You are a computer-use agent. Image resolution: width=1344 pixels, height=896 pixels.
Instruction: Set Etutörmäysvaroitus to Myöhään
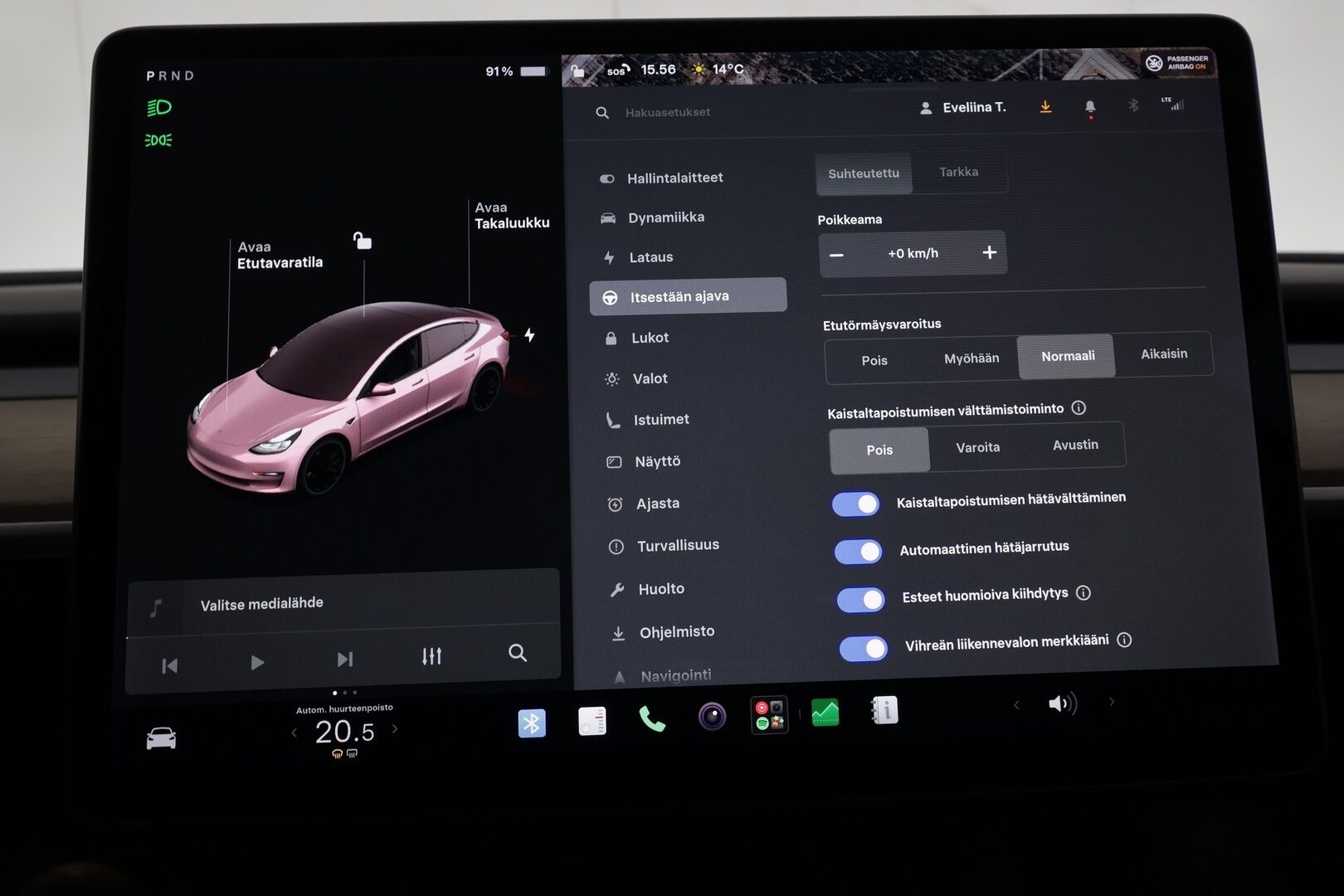pos(971,358)
